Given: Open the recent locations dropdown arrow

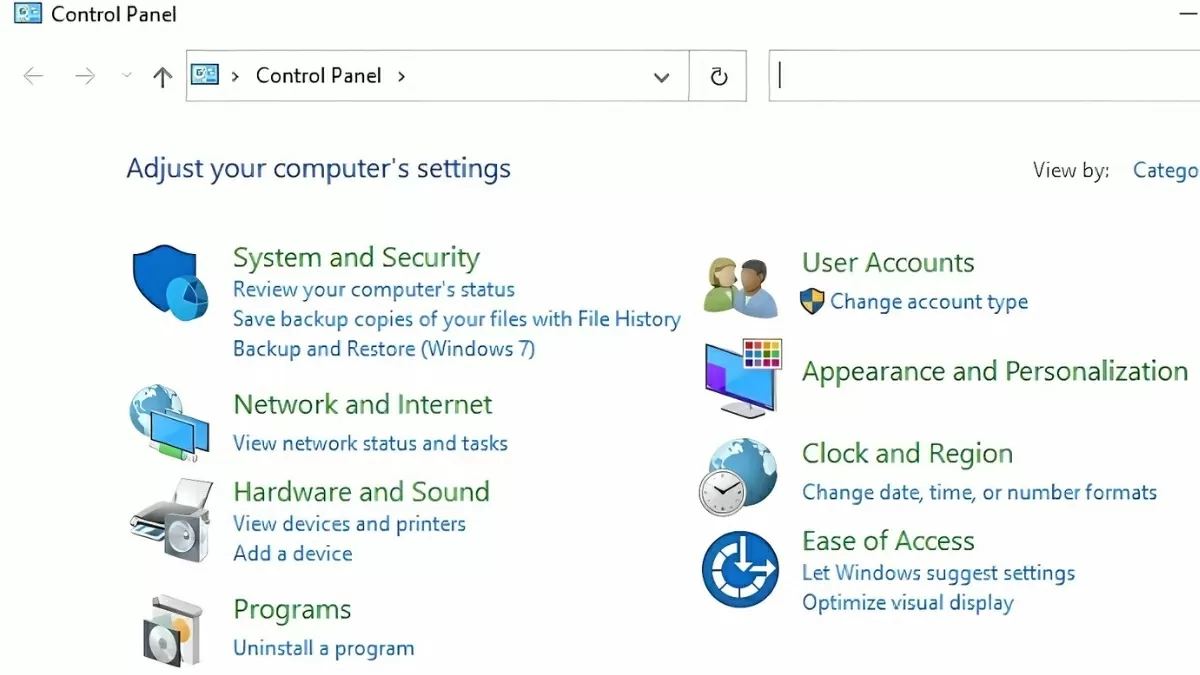Looking at the screenshot, I should point(126,76).
